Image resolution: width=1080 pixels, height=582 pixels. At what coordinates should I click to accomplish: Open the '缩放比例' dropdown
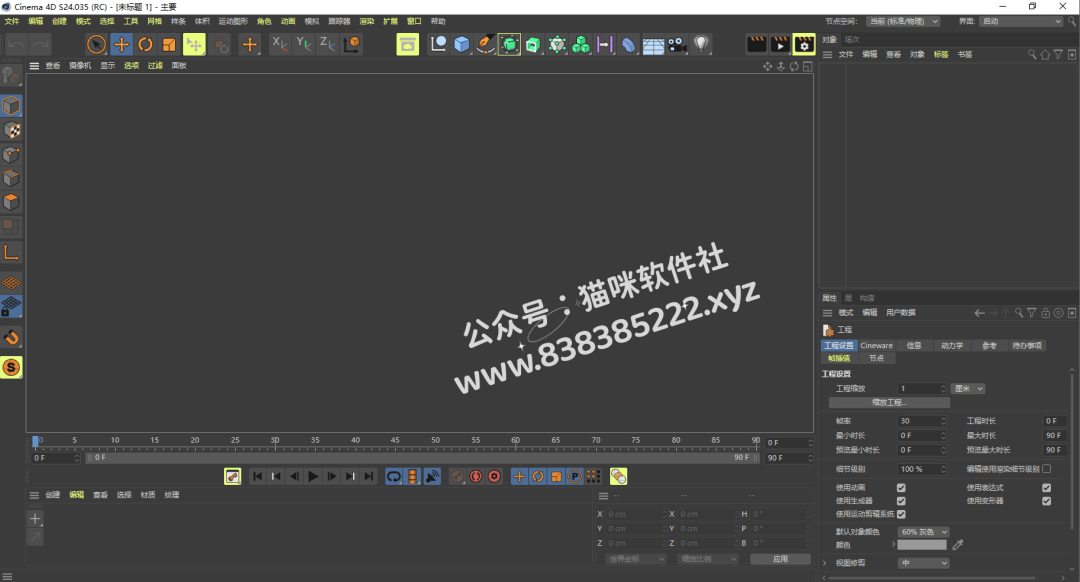[x=708, y=559]
